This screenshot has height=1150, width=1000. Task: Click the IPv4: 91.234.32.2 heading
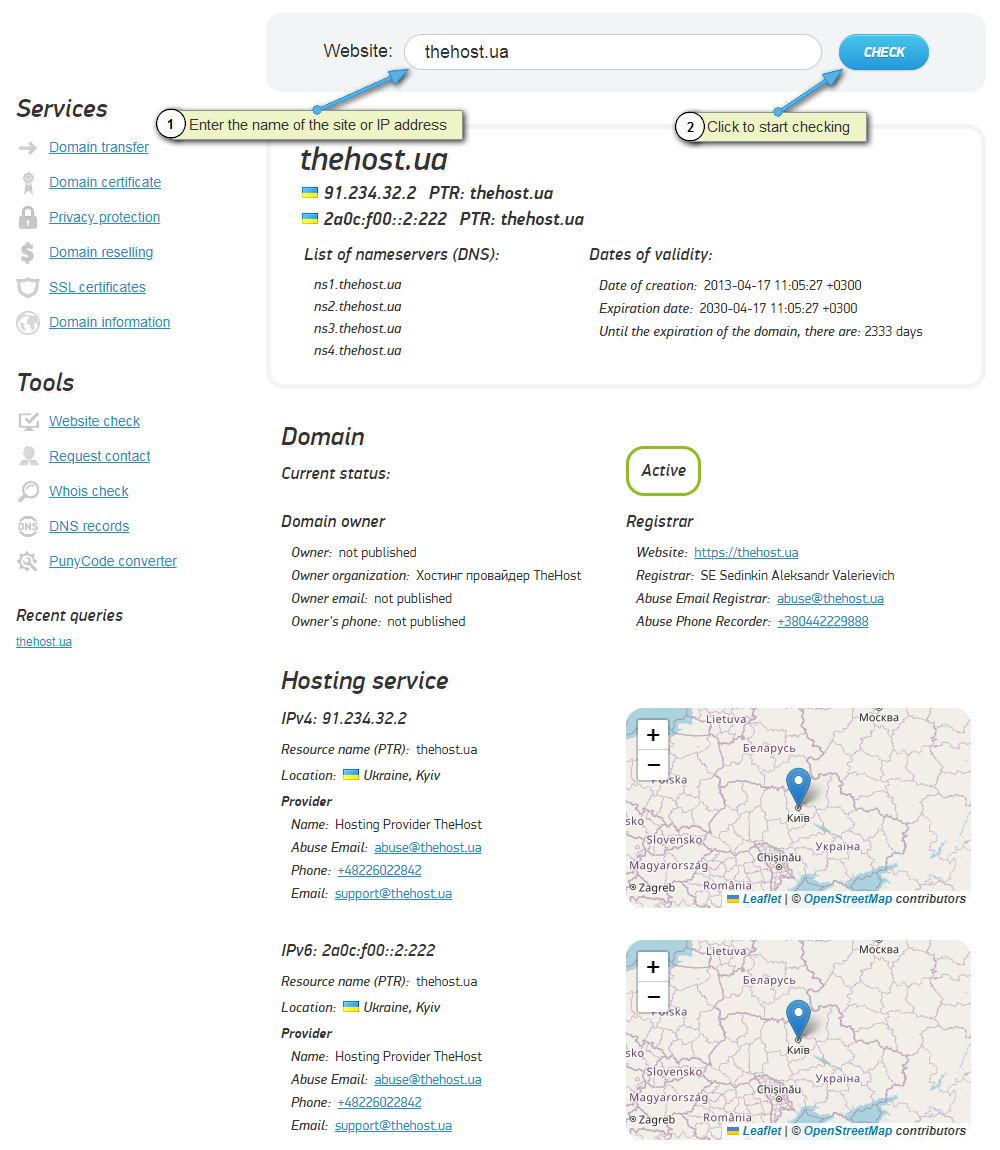tap(343, 719)
